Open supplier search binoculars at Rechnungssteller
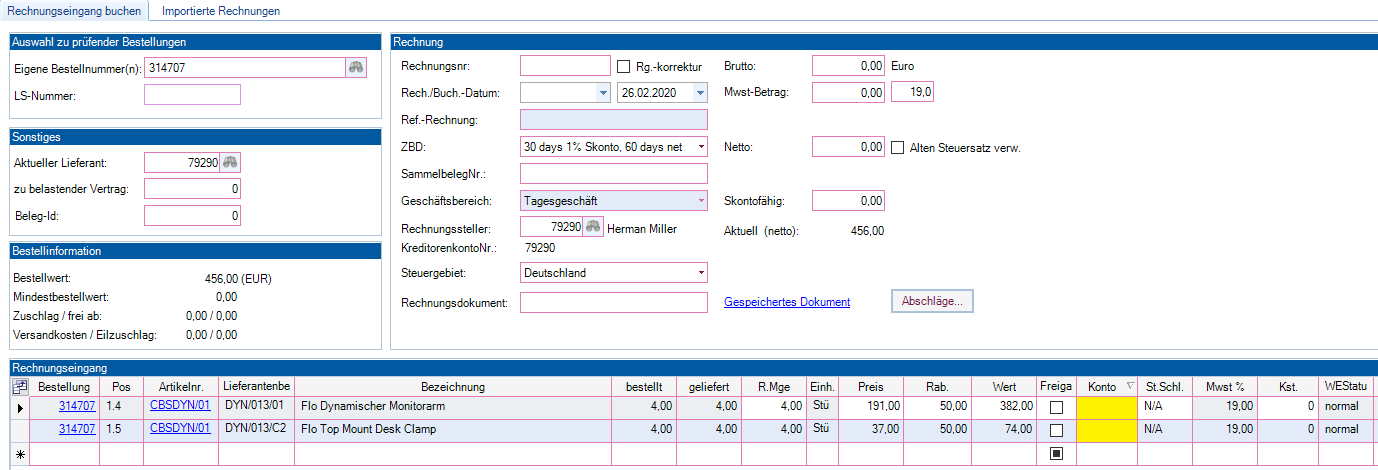 point(593,228)
